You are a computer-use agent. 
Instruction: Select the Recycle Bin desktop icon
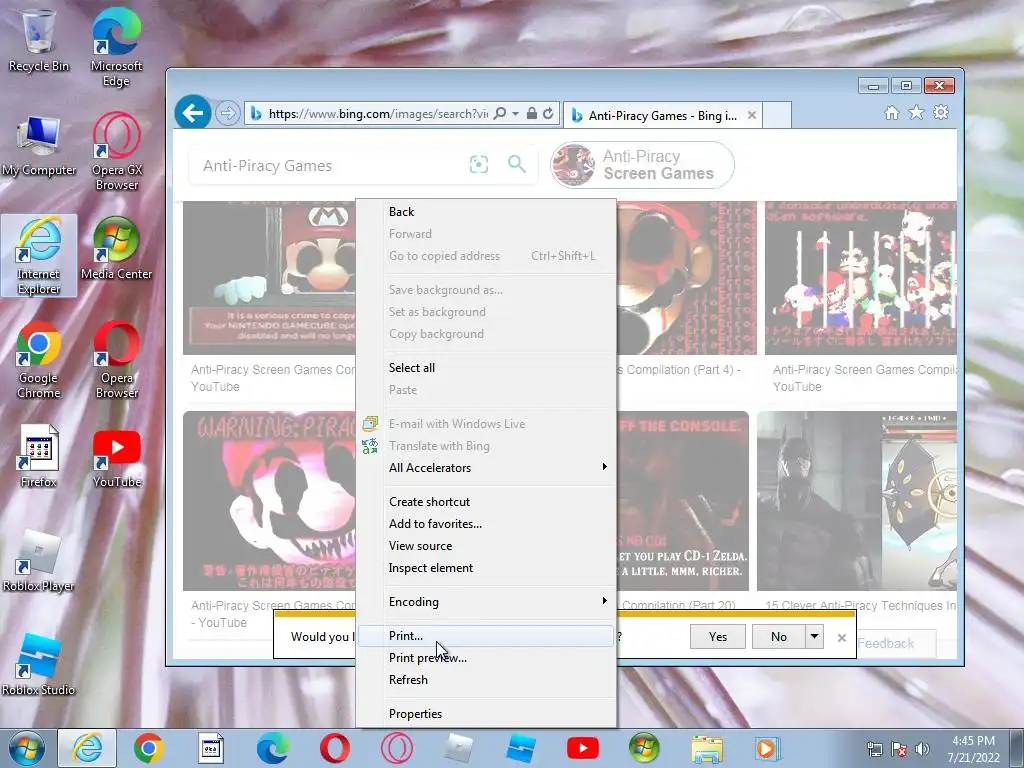[39, 41]
